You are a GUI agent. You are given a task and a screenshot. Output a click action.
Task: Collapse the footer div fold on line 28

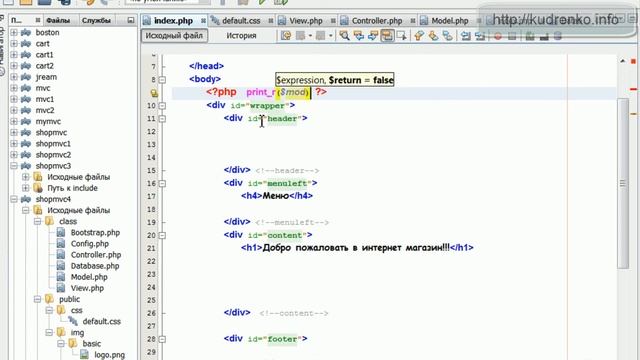[x=162, y=339]
